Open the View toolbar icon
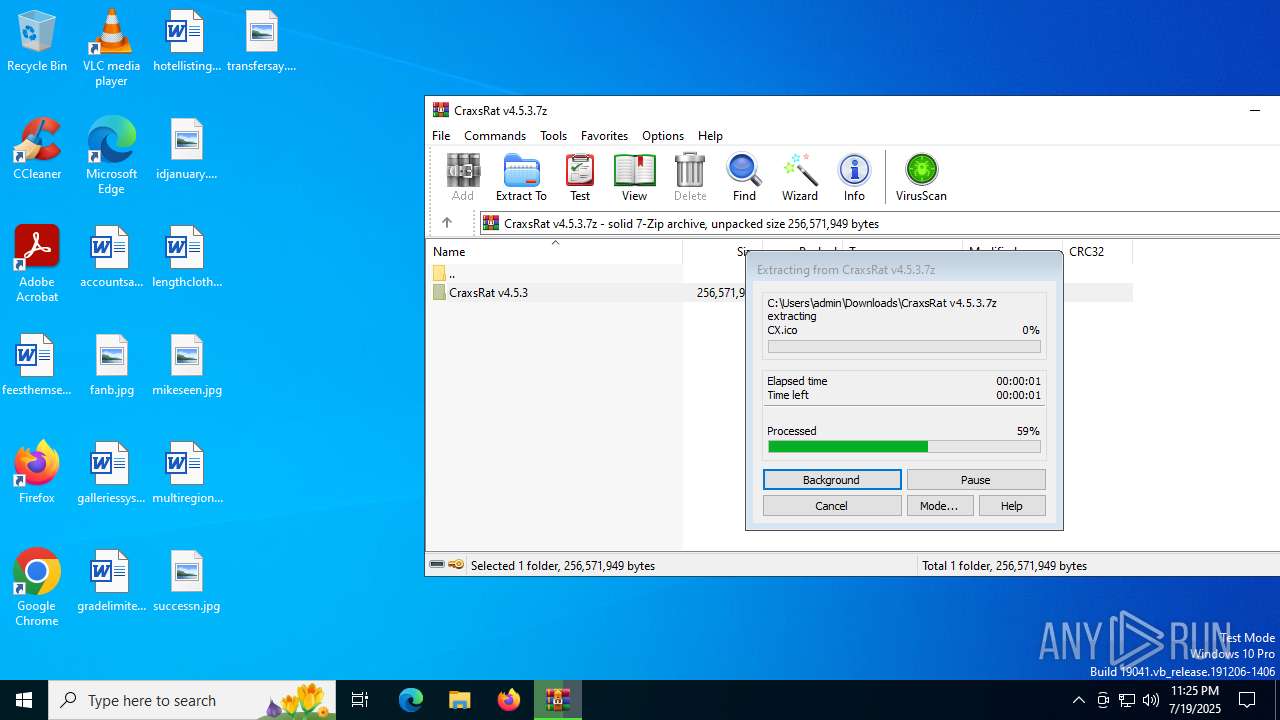The width and height of the screenshot is (1280, 720). pyautogui.click(x=634, y=178)
